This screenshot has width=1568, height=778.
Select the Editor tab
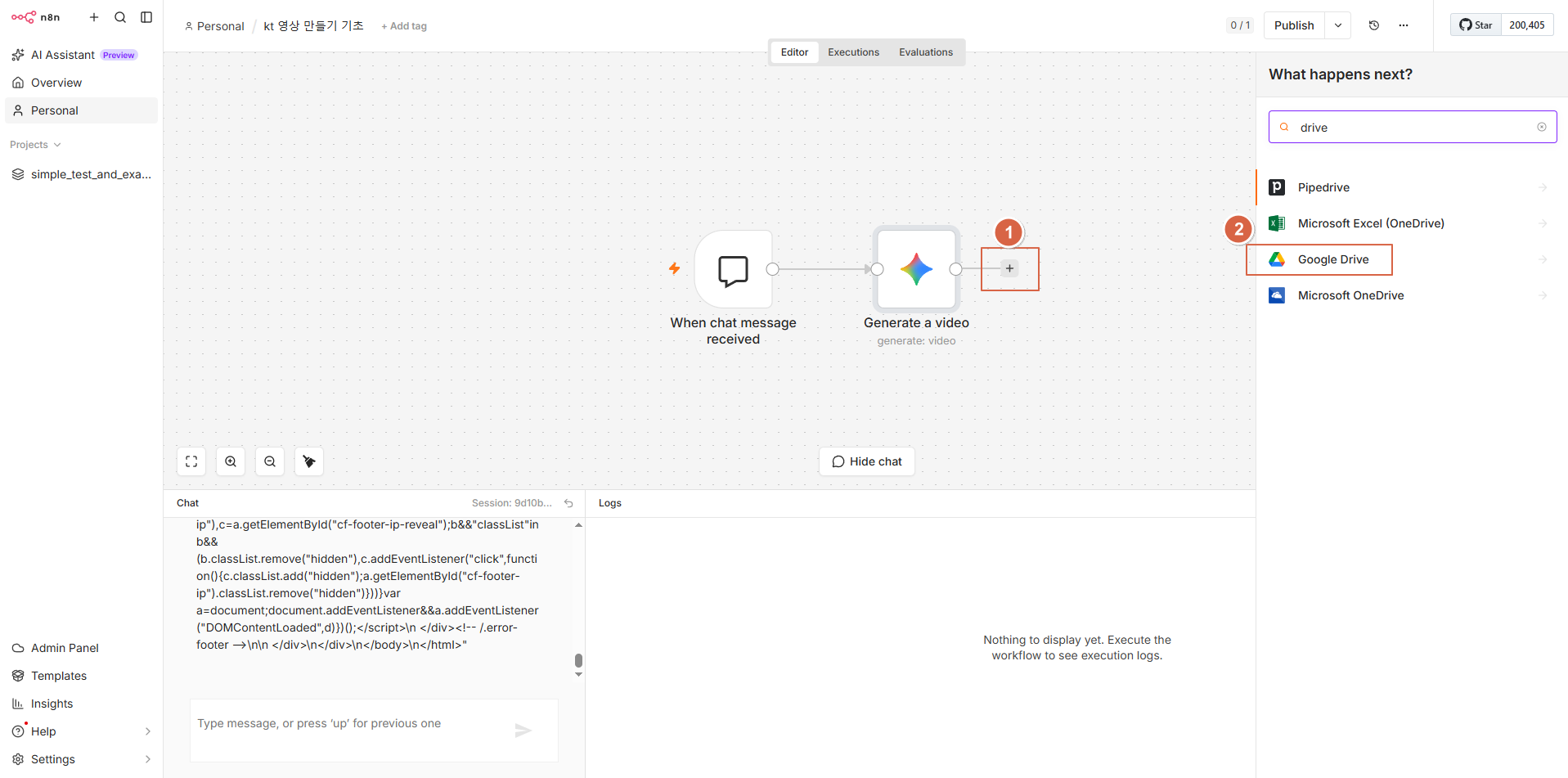click(794, 52)
